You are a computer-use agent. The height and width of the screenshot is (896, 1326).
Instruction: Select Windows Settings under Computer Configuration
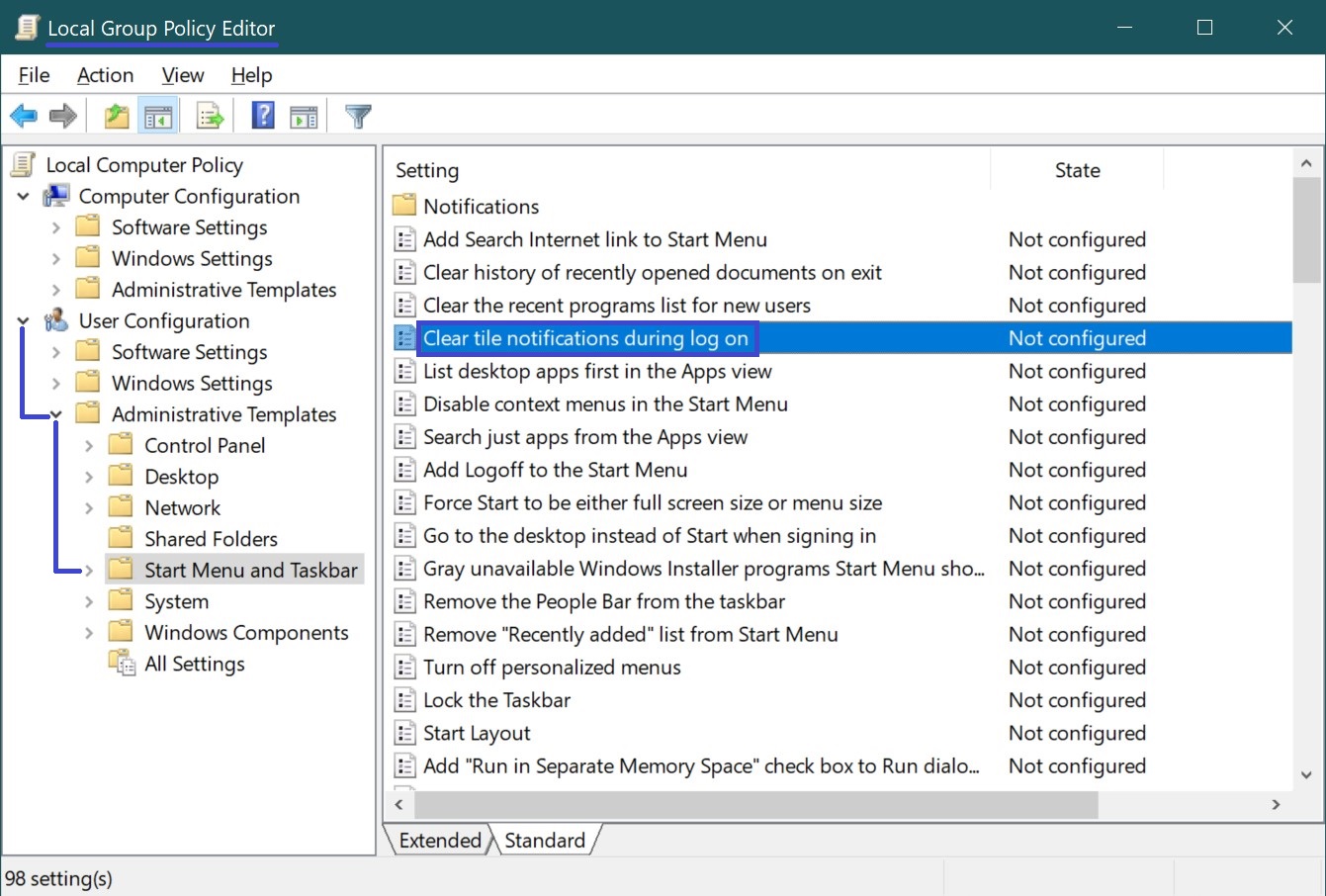coord(192,258)
